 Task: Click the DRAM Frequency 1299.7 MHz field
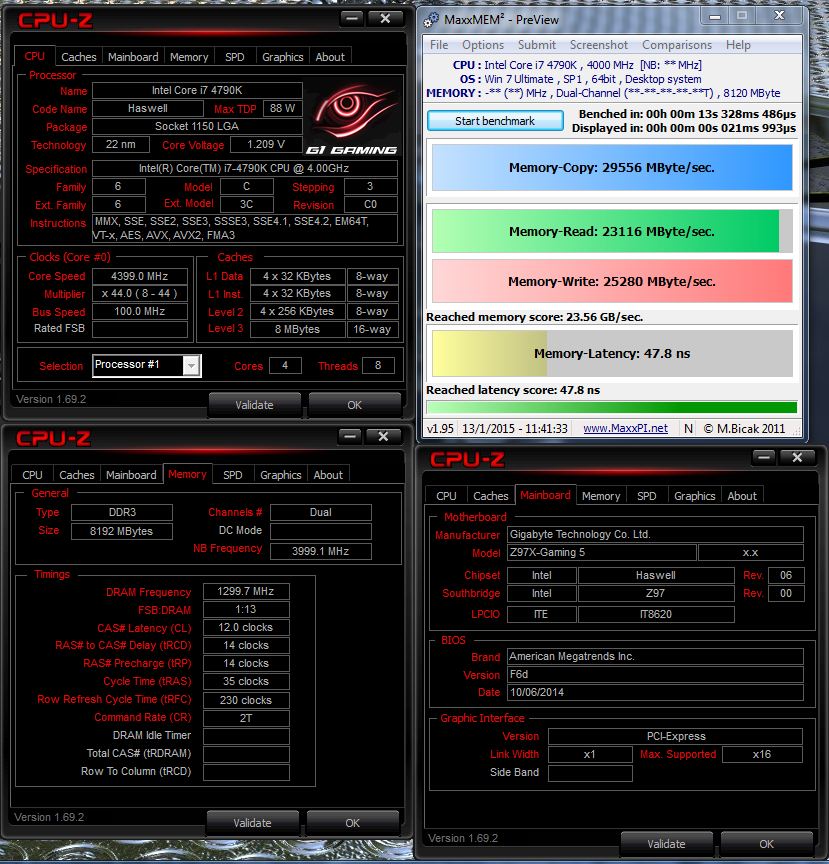246,591
